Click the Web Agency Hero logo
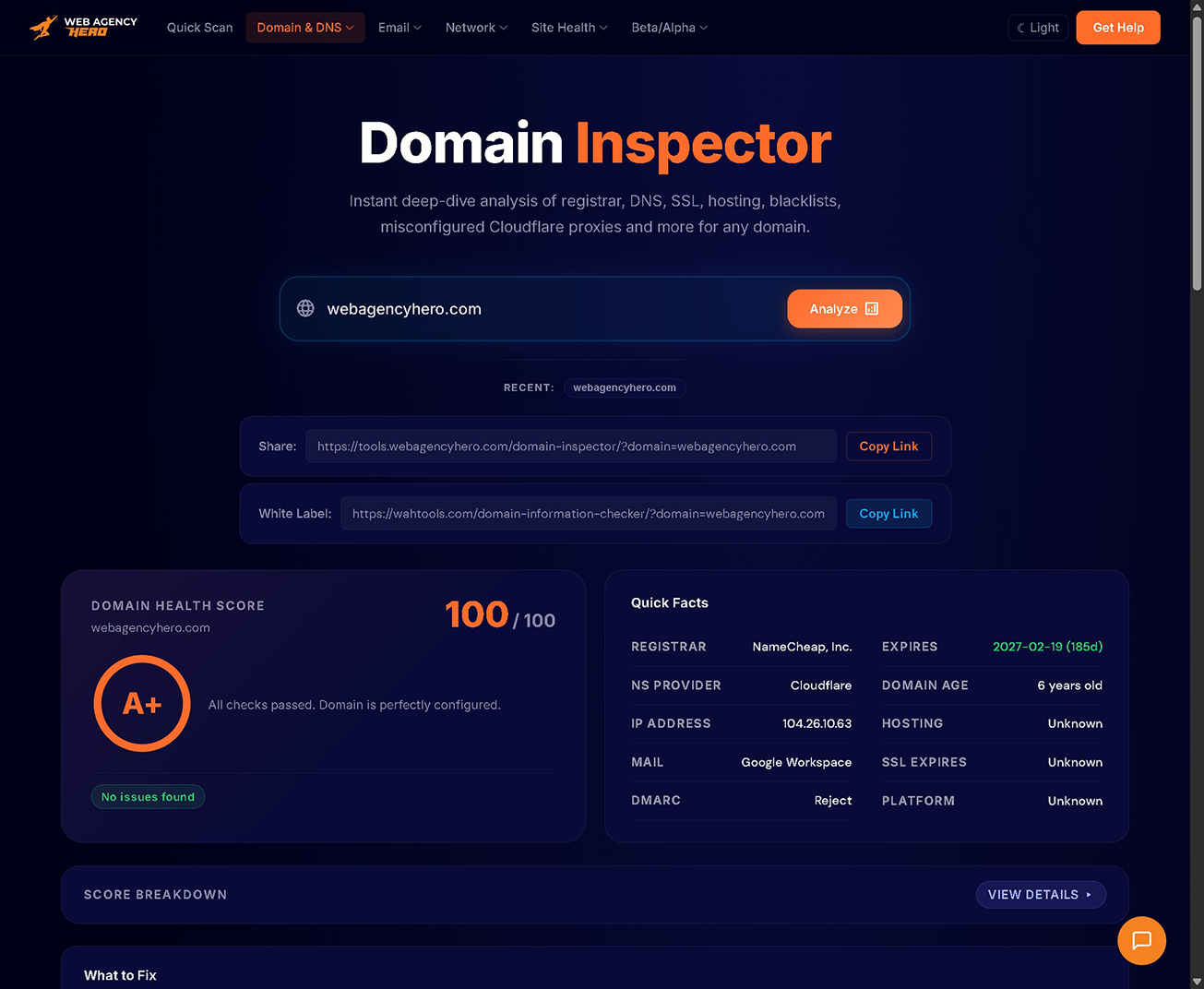 pos(83,28)
